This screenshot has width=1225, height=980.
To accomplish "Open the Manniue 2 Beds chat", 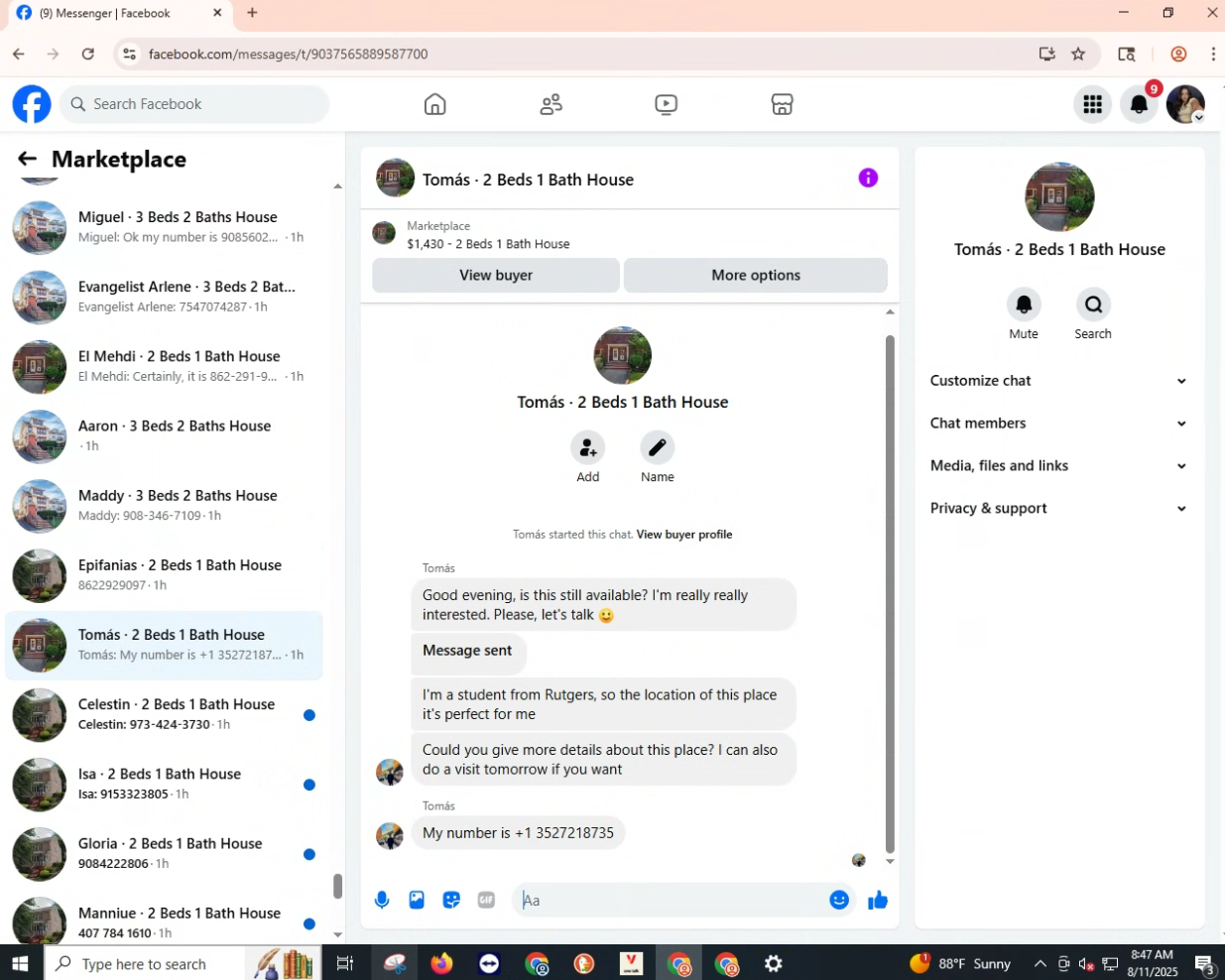I will (x=164, y=922).
